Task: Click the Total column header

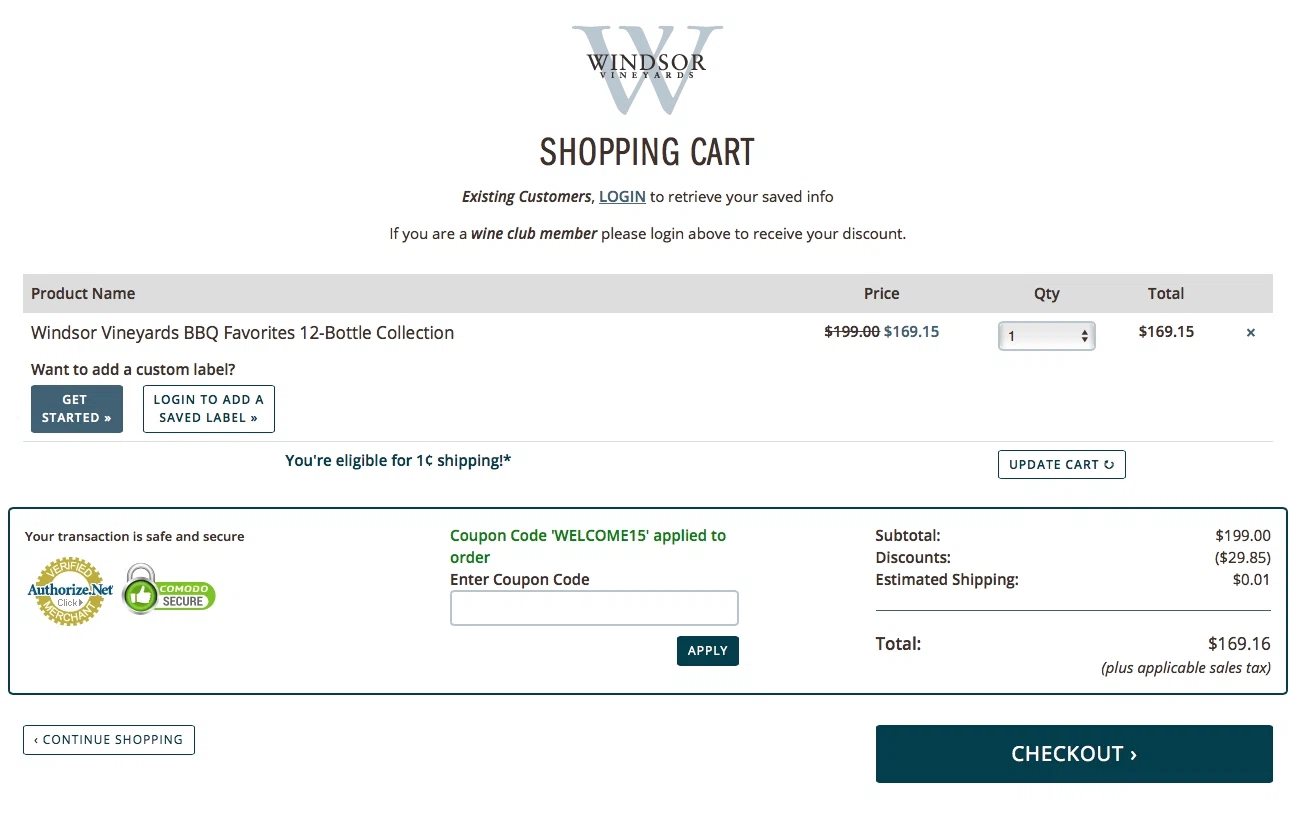Action: tap(1166, 294)
